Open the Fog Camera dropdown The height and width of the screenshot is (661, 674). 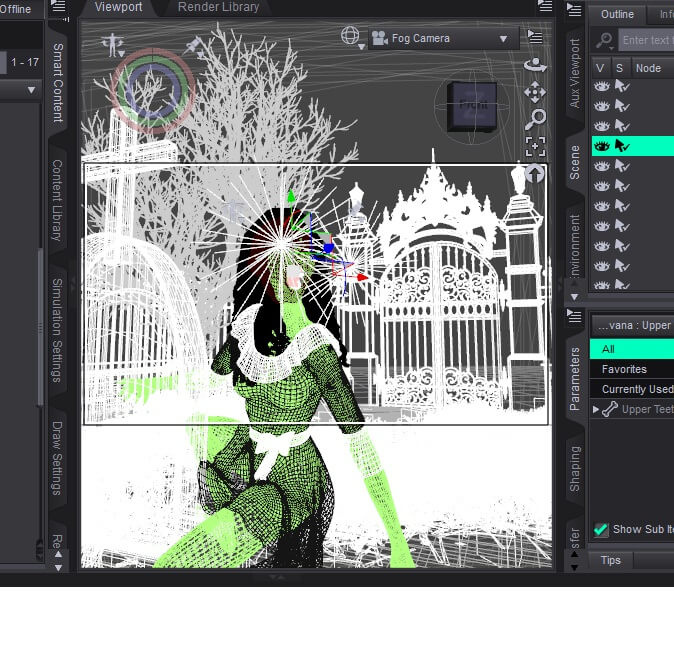[x=443, y=38]
